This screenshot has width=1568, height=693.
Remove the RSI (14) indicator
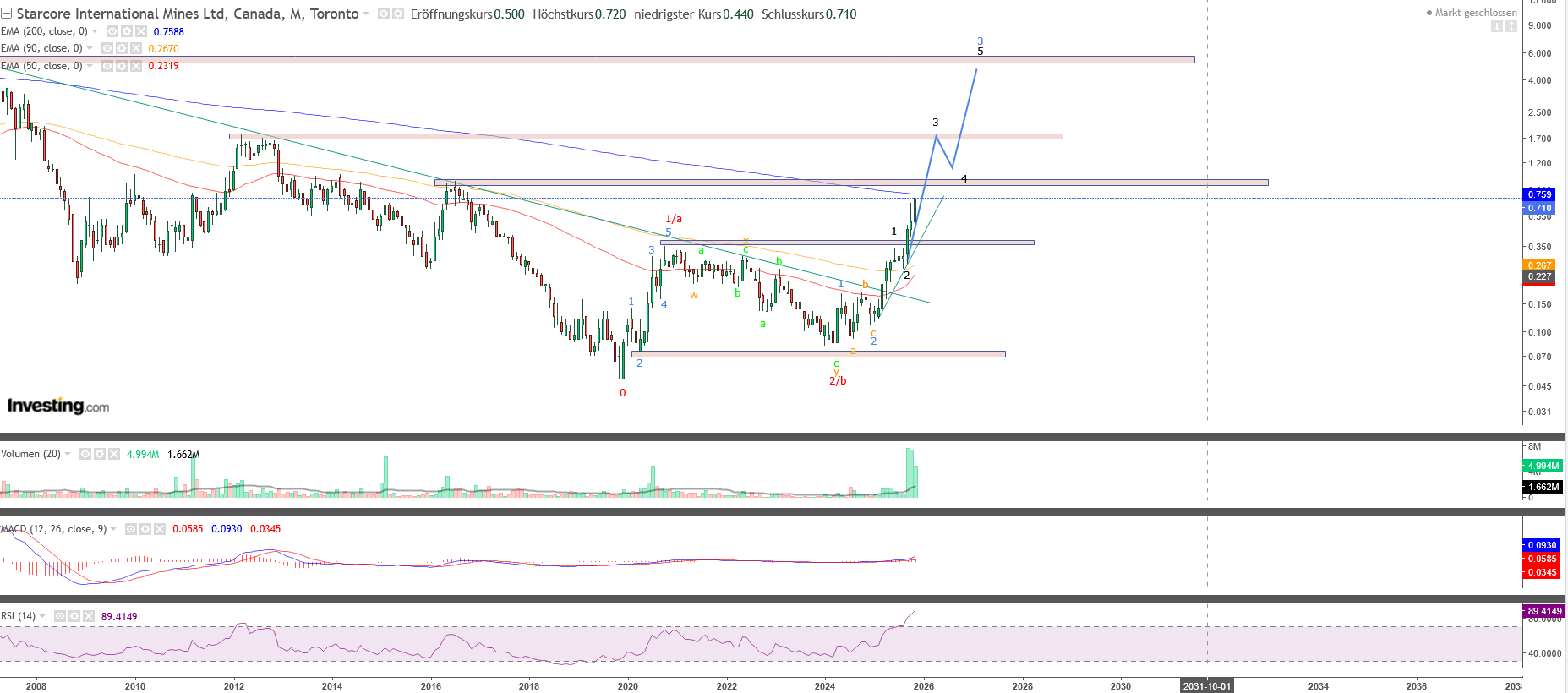[x=89, y=616]
